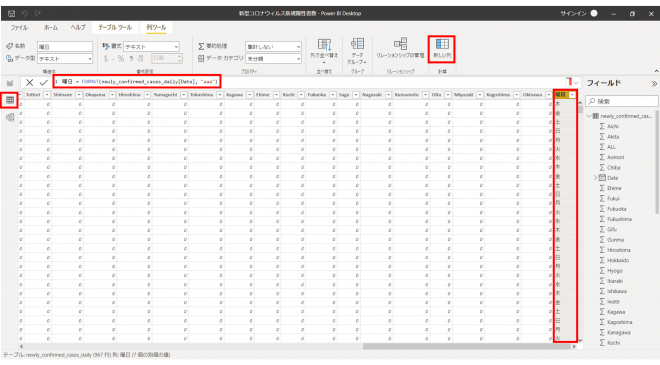Open Manage Relationships (リレーションシップの管理)

[x=400, y=49]
